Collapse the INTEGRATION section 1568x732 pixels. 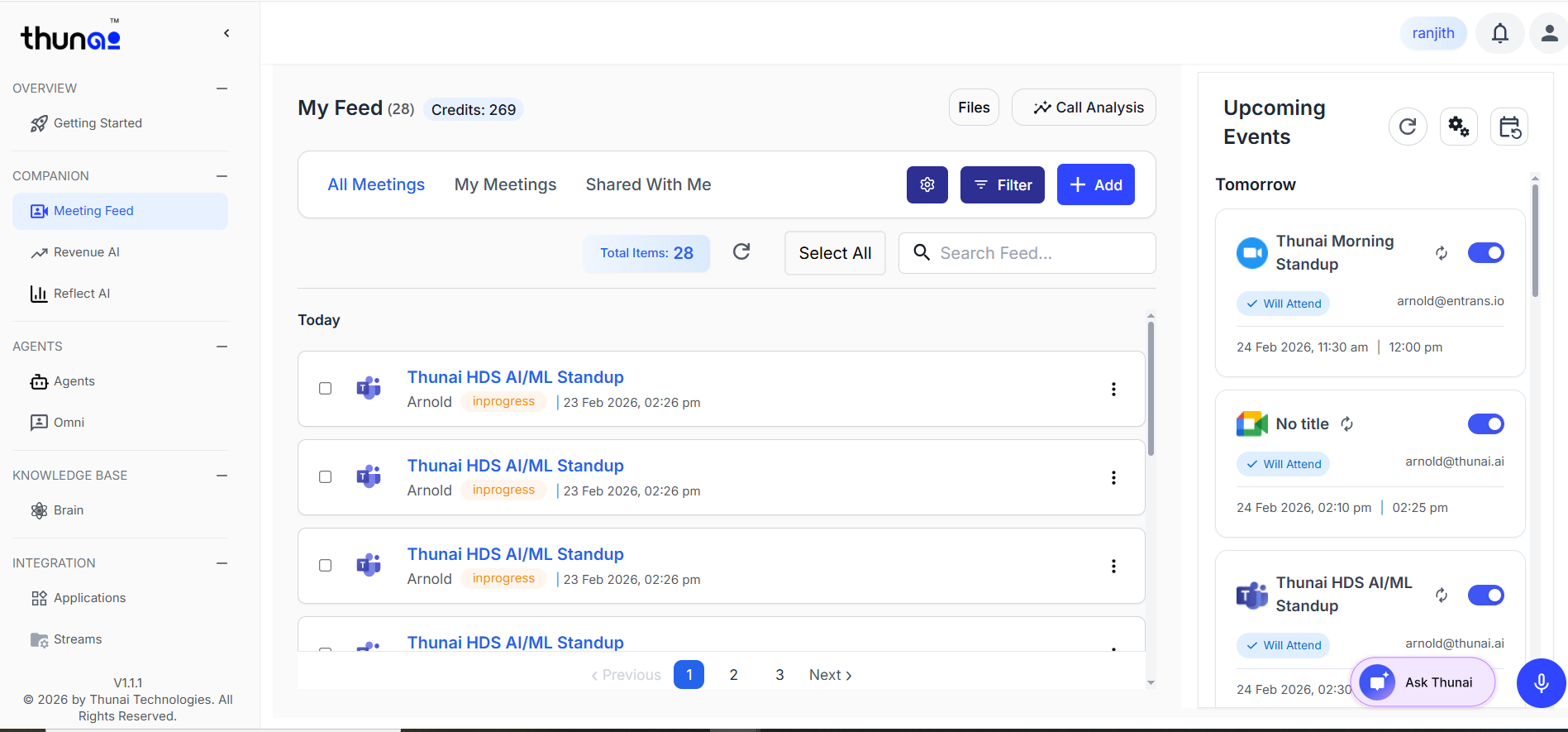[222, 563]
